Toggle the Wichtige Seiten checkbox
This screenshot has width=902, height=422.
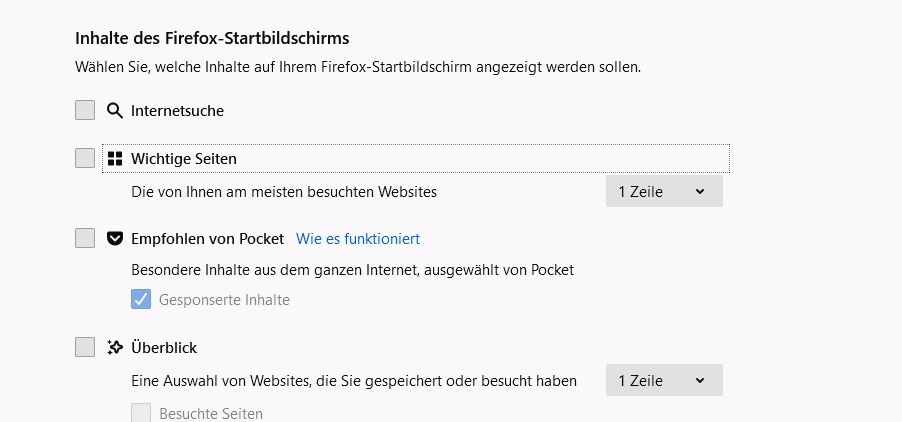85,159
